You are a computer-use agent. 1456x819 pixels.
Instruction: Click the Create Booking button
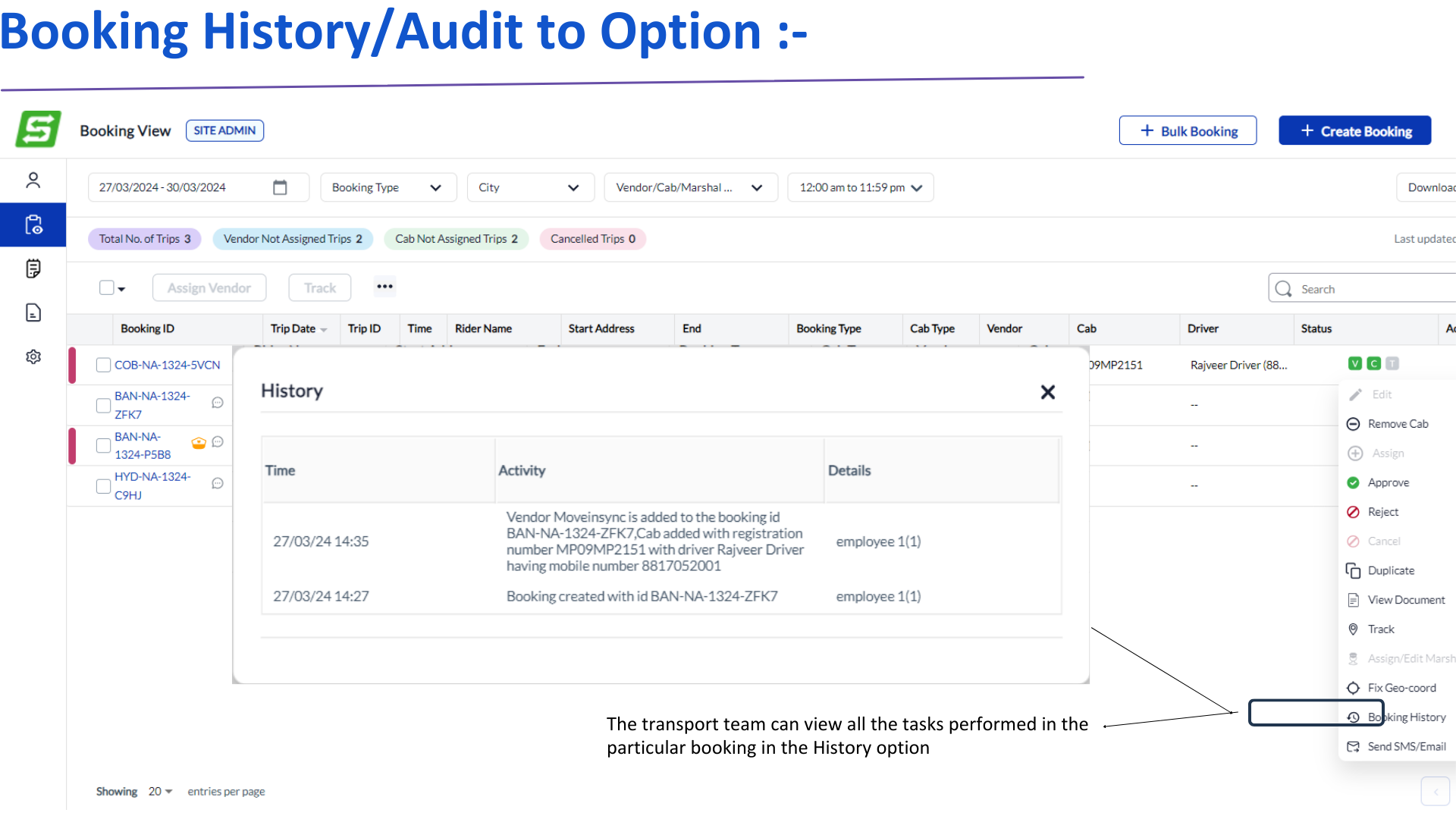click(1354, 131)
